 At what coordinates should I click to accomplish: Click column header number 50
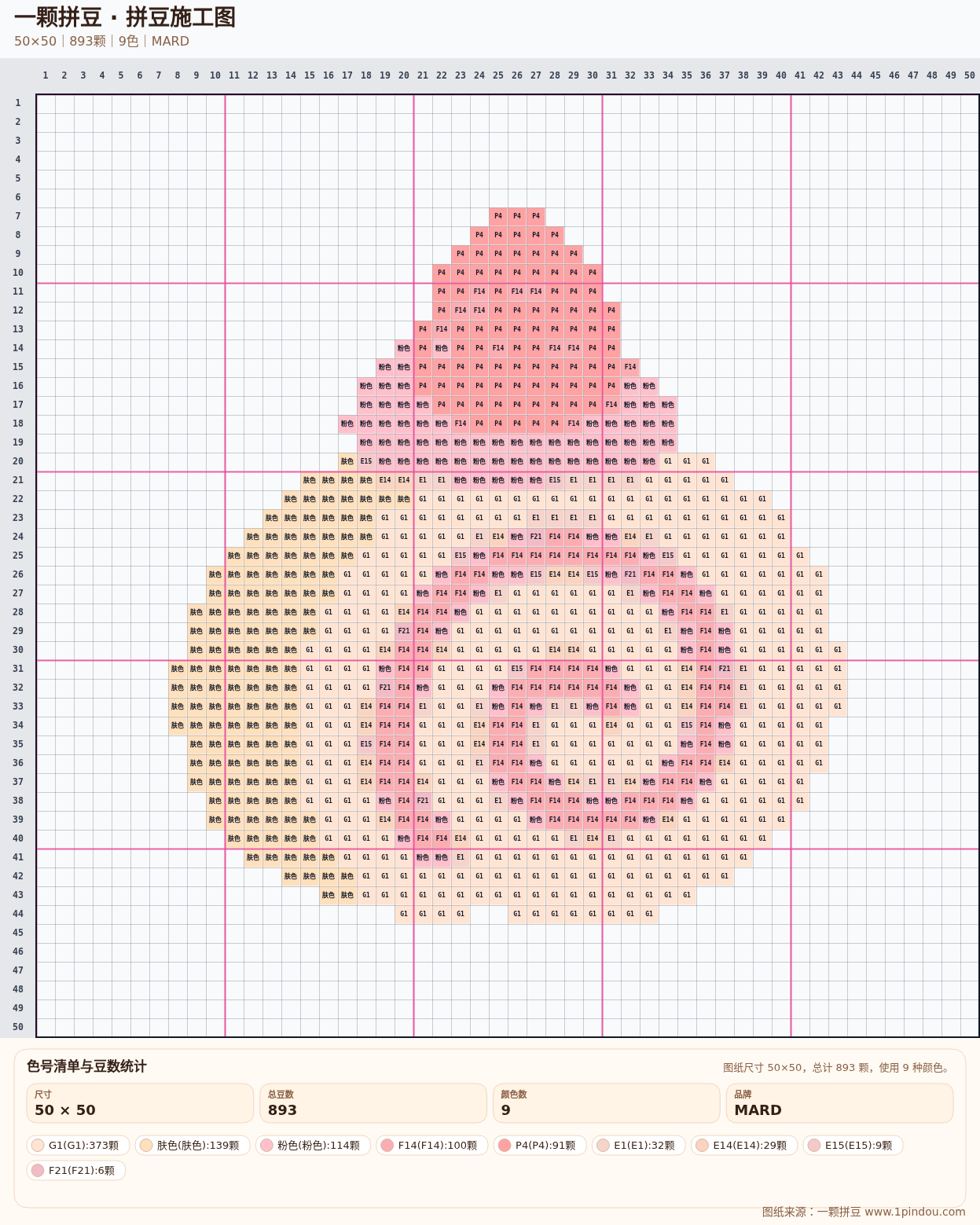click(970, 75)
